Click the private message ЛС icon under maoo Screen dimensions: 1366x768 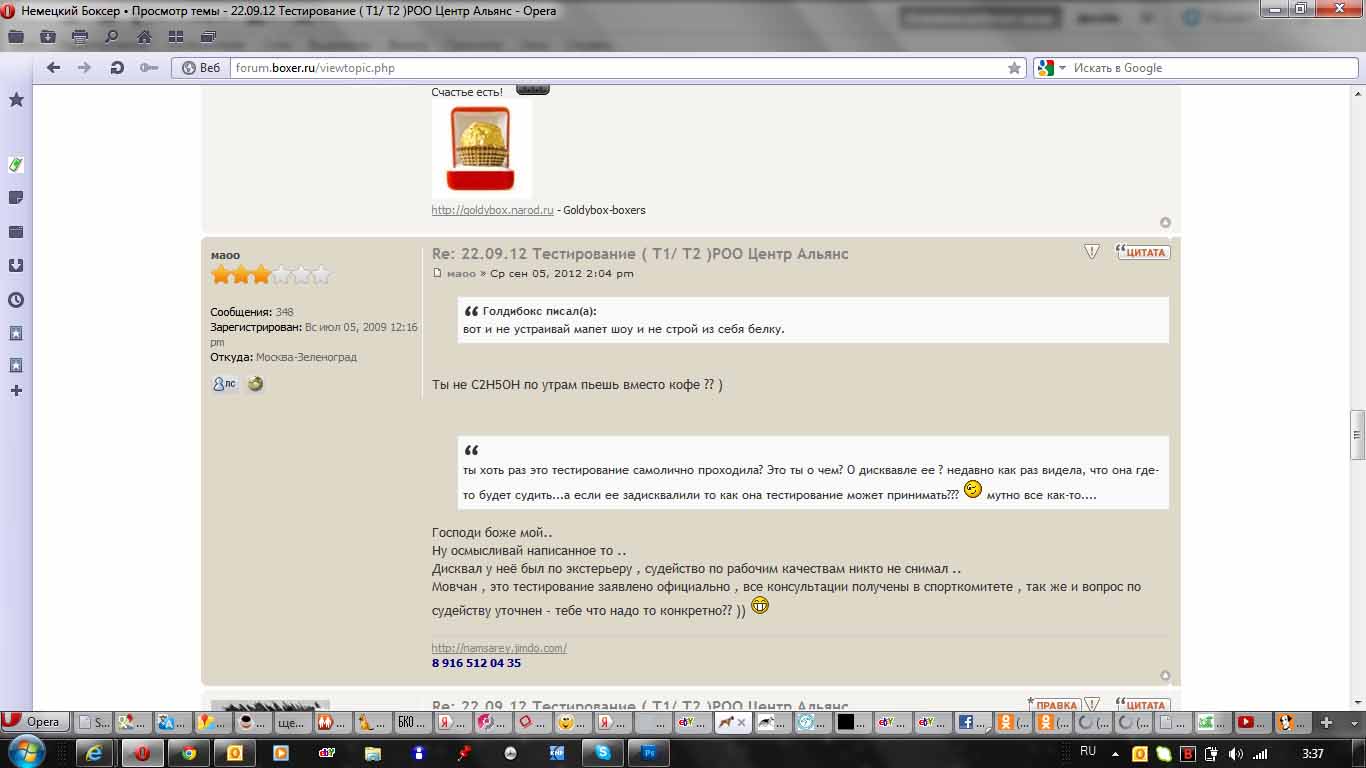tap(224, 384)
